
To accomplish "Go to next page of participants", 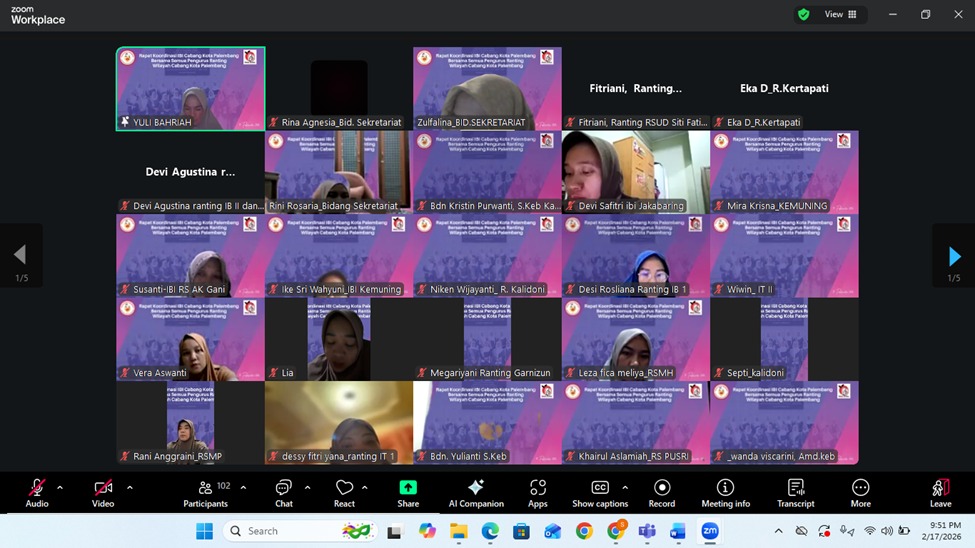I will coord(954,257).
